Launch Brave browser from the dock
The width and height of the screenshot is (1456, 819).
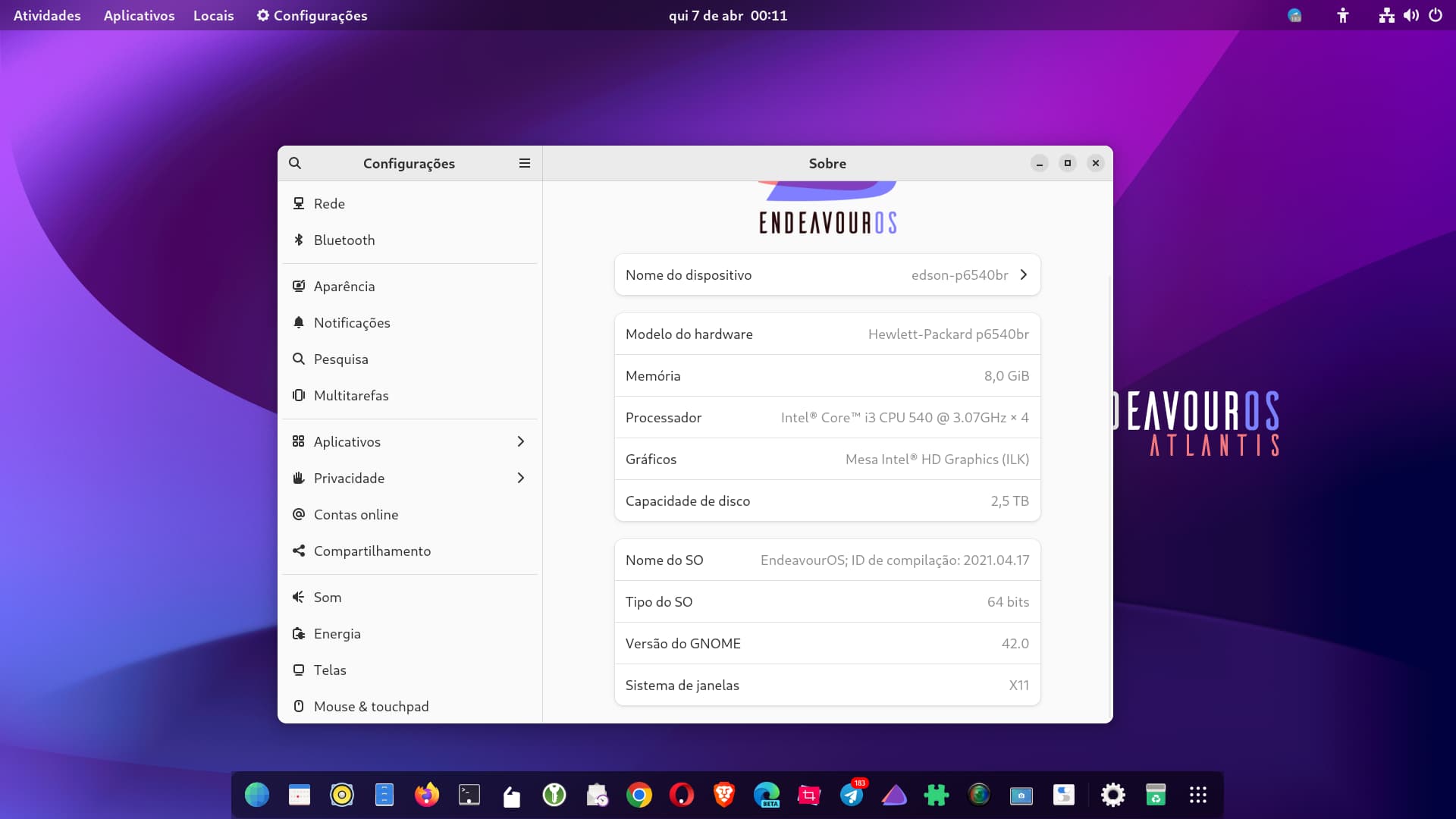pos(724,795)
